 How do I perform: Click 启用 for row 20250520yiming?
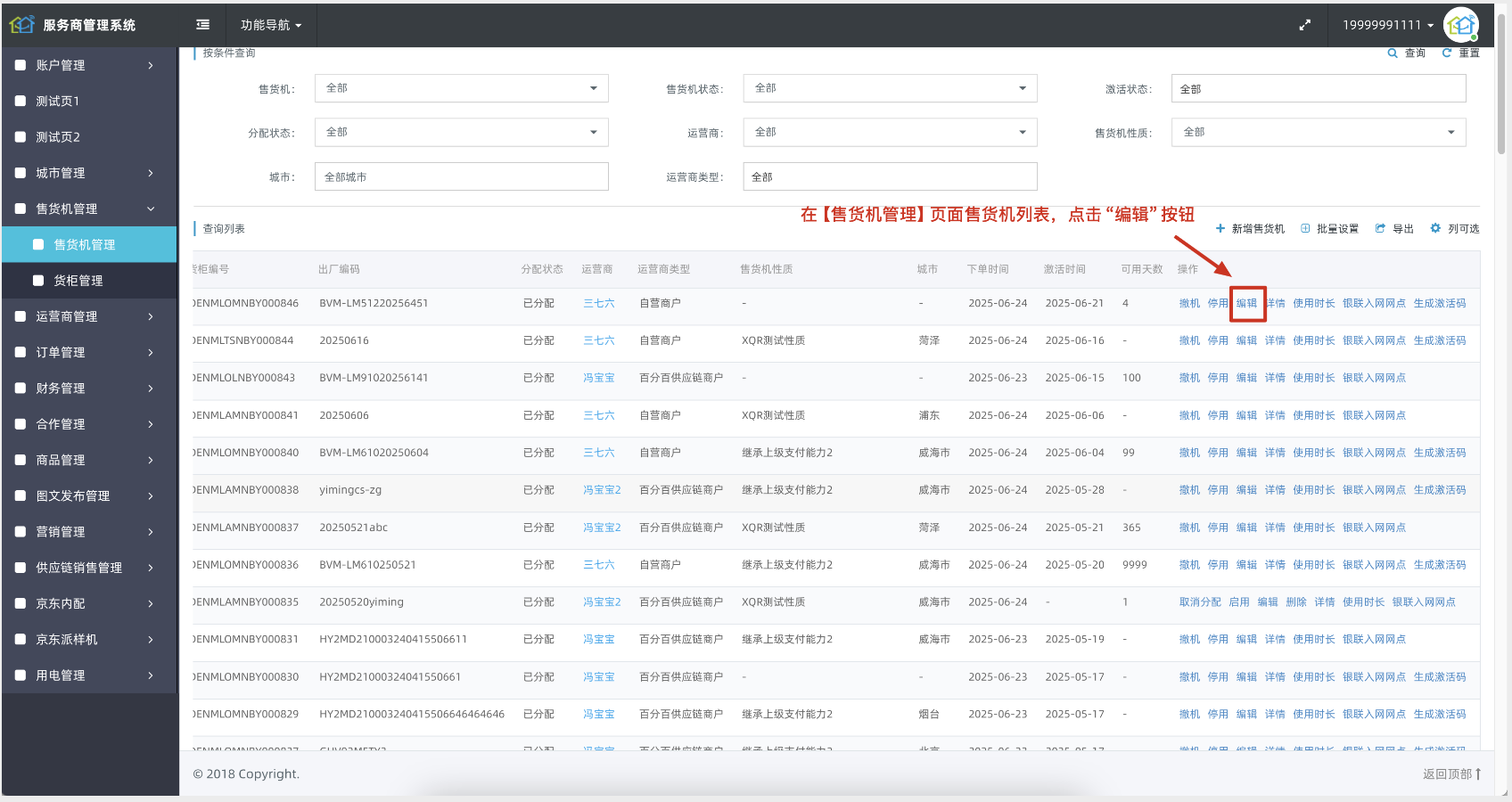(1239, 602)
